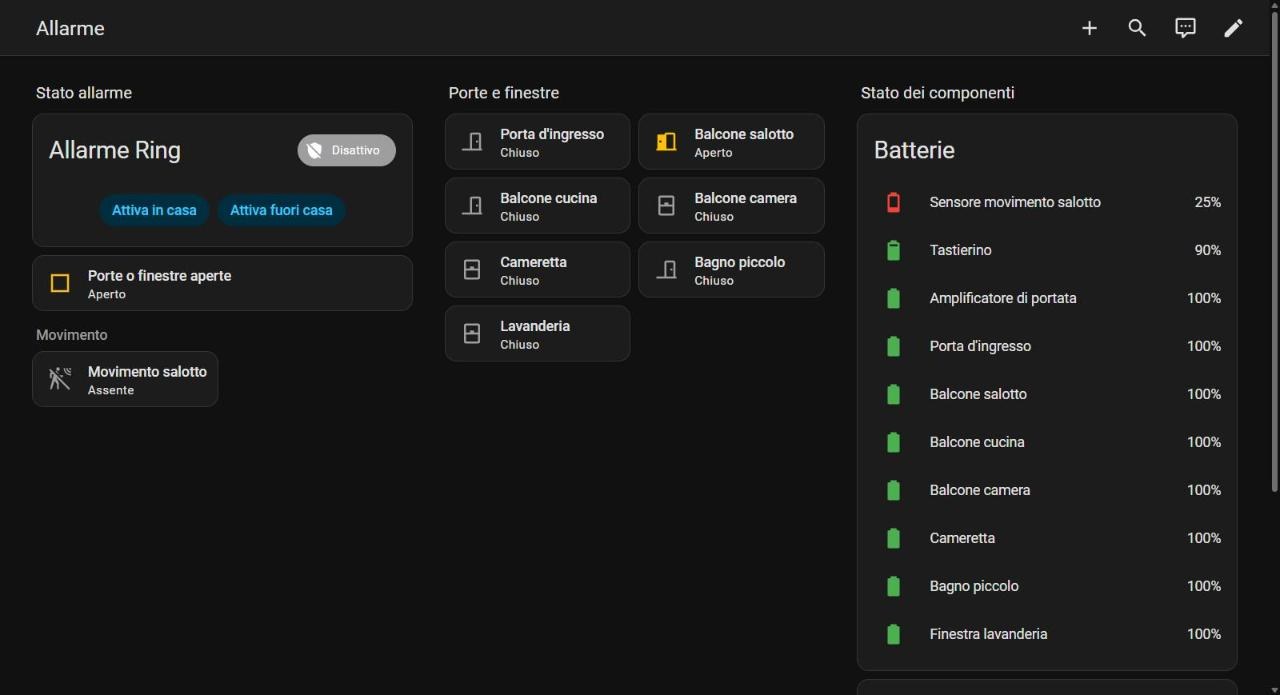
Task: Click the Balcone salotto battery row label
Action: pos(978,394)
